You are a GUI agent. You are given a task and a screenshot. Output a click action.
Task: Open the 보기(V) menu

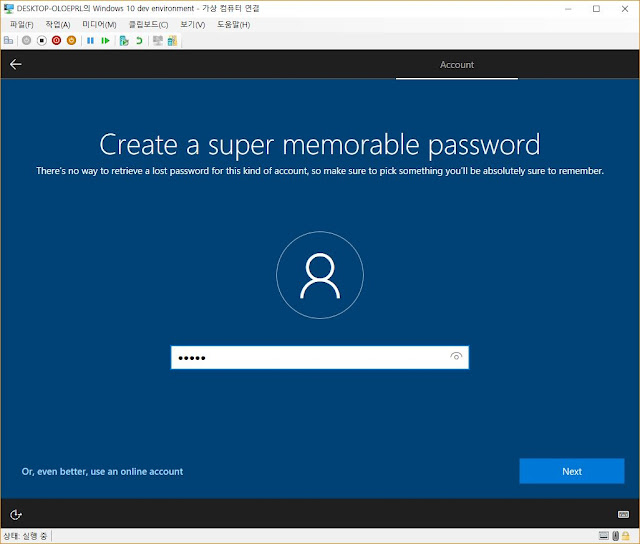click(x=193, y=24)
